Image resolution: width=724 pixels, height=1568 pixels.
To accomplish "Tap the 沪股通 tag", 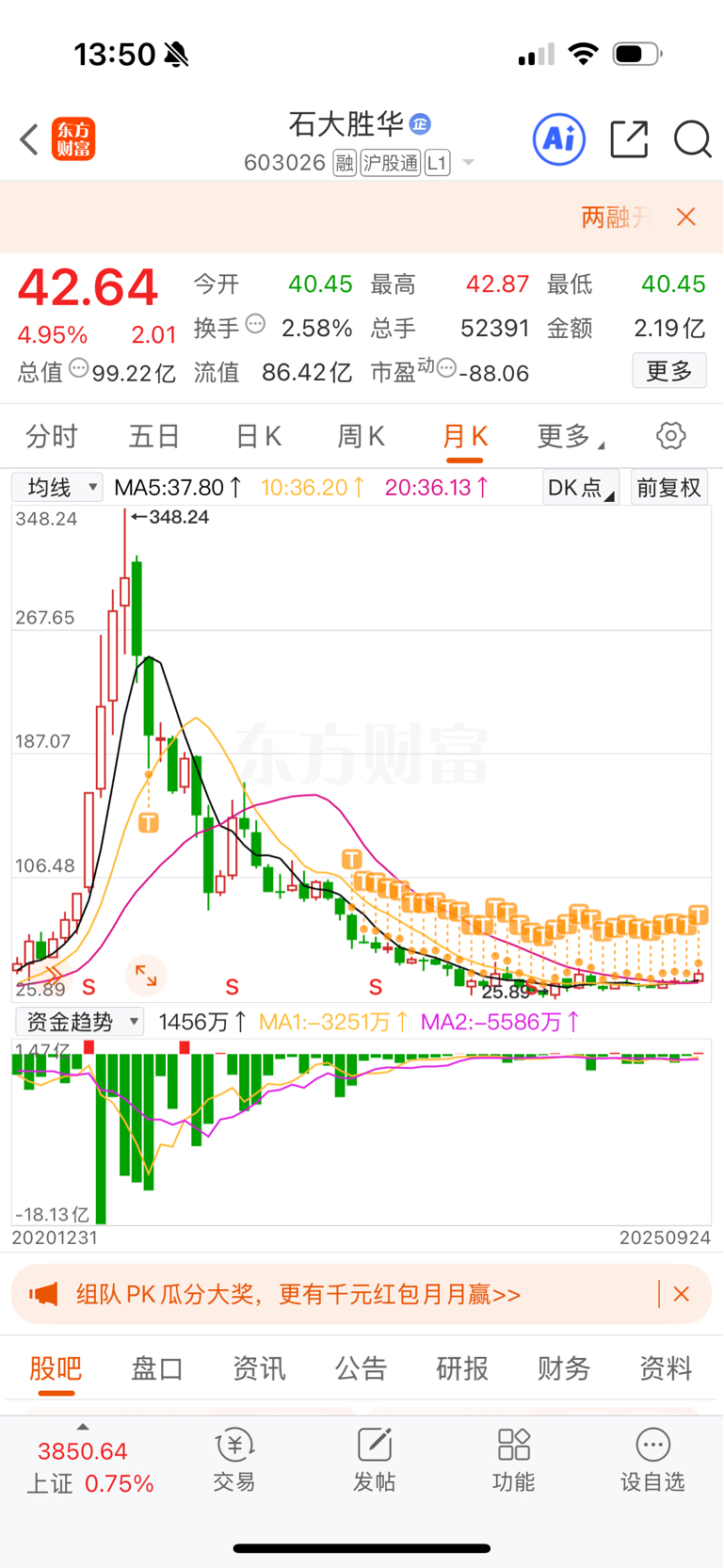I will 391,163.
